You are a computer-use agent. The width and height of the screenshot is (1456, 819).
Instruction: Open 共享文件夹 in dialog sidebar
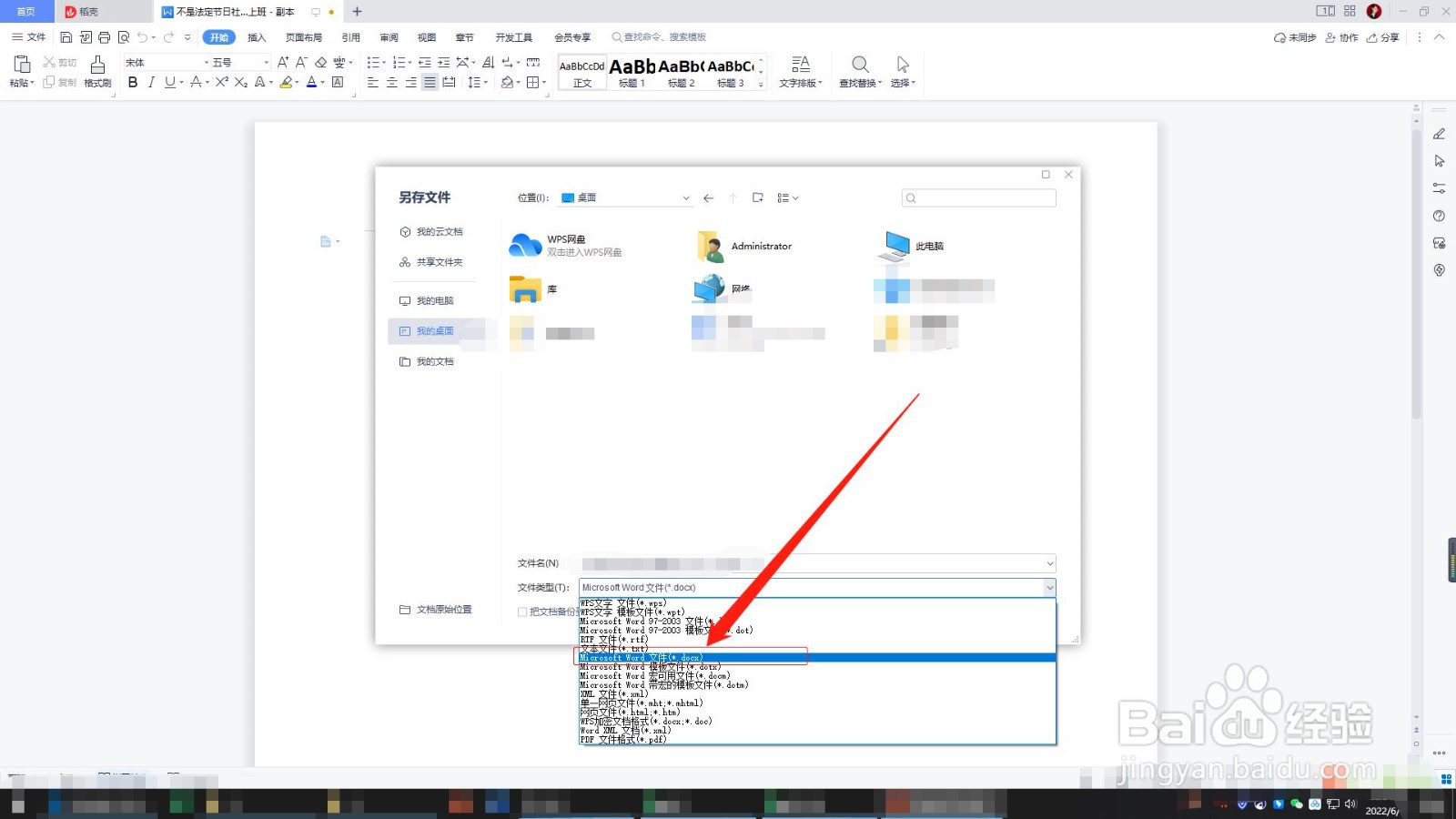[x=431, y=262]
